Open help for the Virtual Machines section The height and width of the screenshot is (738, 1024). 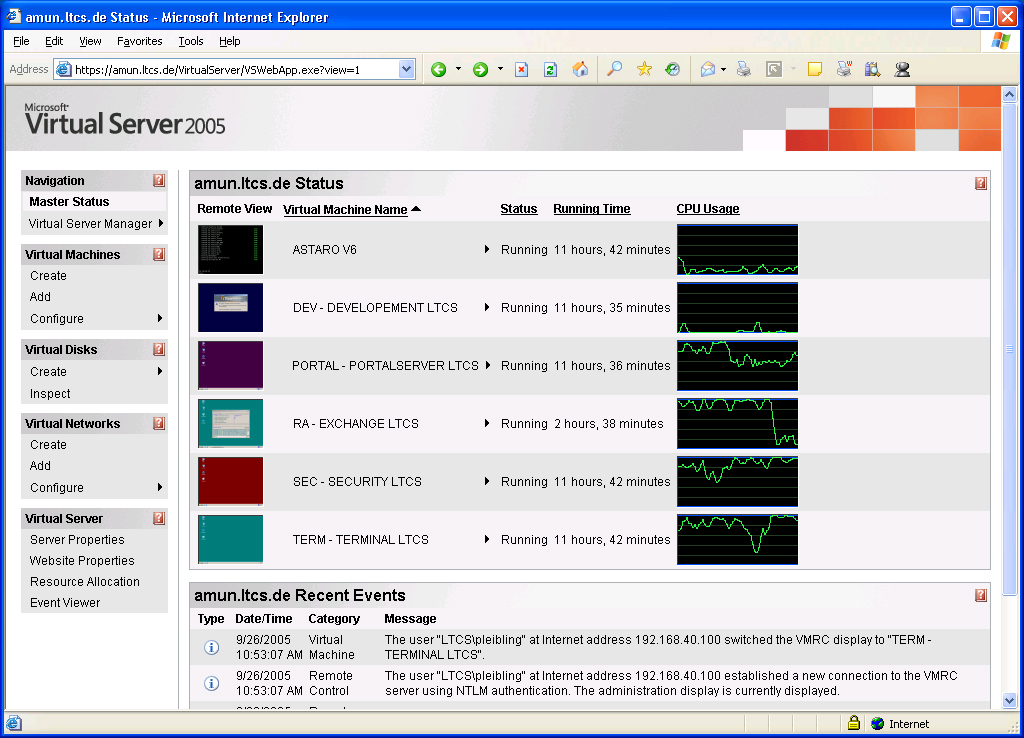tap(158, 254)
